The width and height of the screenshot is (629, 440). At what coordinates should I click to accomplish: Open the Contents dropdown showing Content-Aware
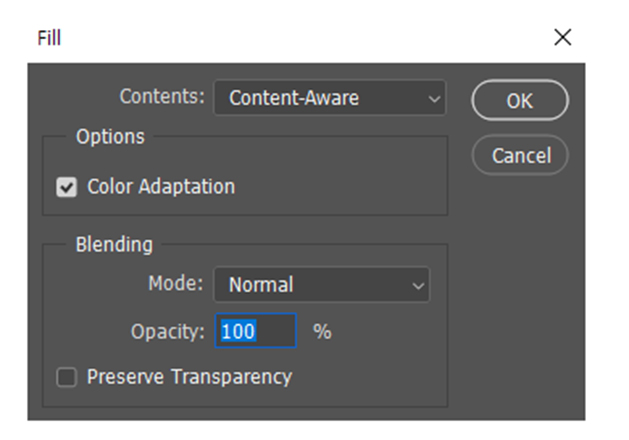click(329, 98)
